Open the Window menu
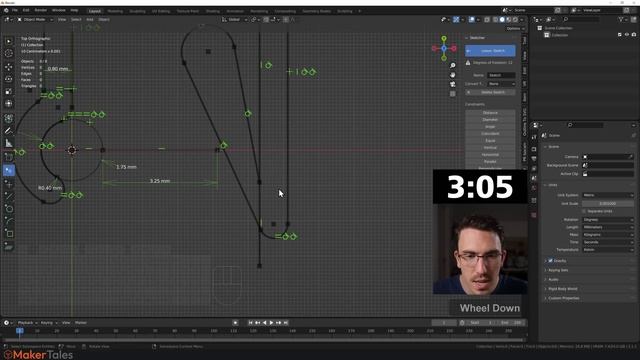 (x=59, y=10)
